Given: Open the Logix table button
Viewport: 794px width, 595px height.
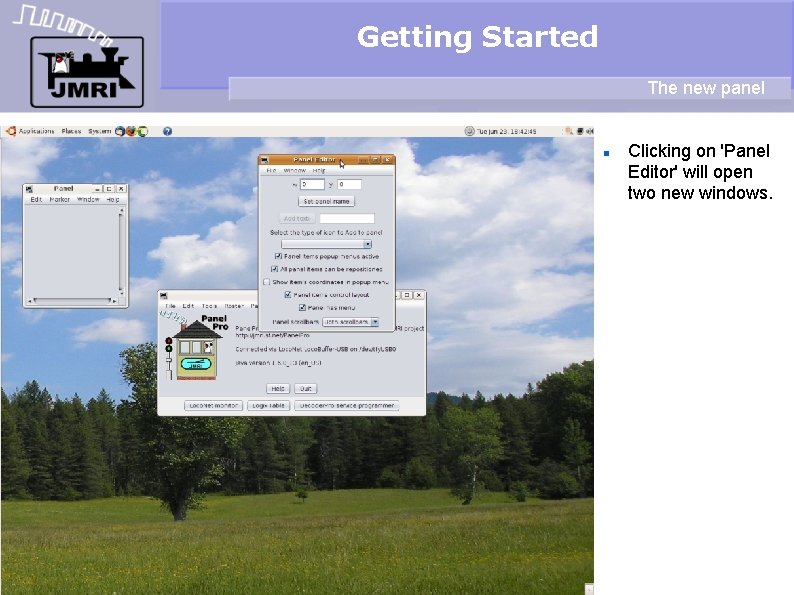Looking at the screenshot, I should click(269, 406).
